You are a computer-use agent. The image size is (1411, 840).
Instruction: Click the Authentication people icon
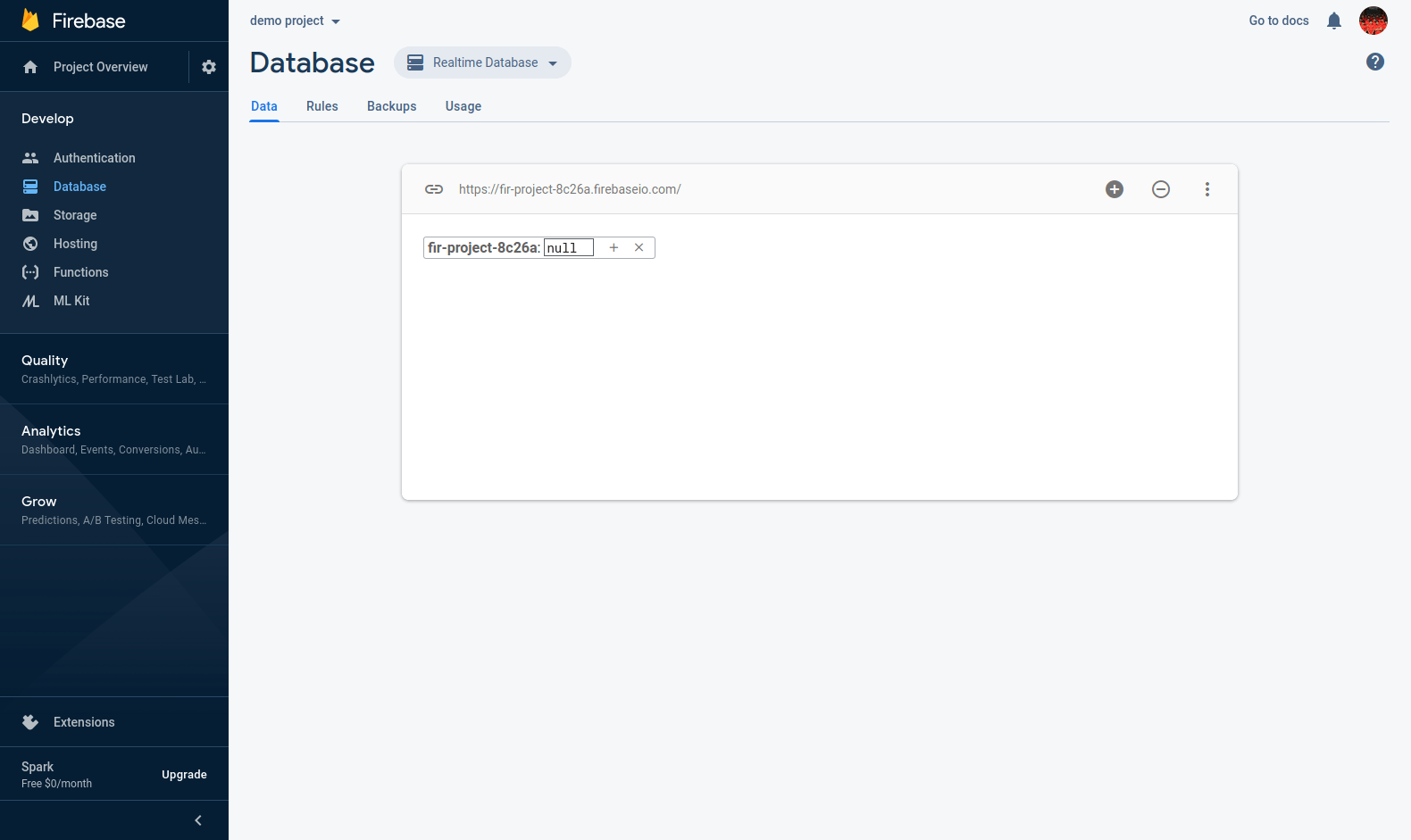[x=30, y=158]
